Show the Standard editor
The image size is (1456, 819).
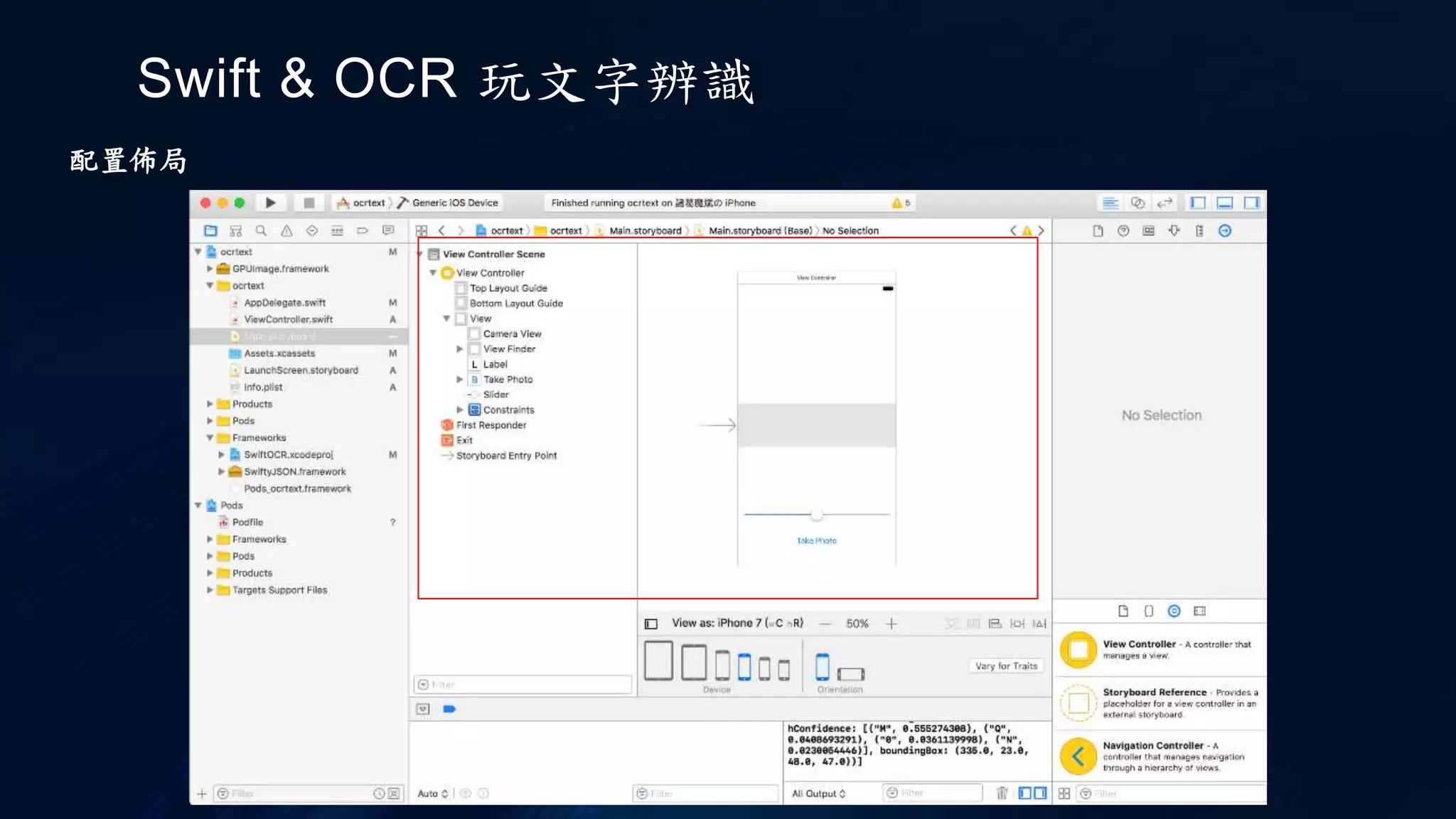(x=1110, y=203)
